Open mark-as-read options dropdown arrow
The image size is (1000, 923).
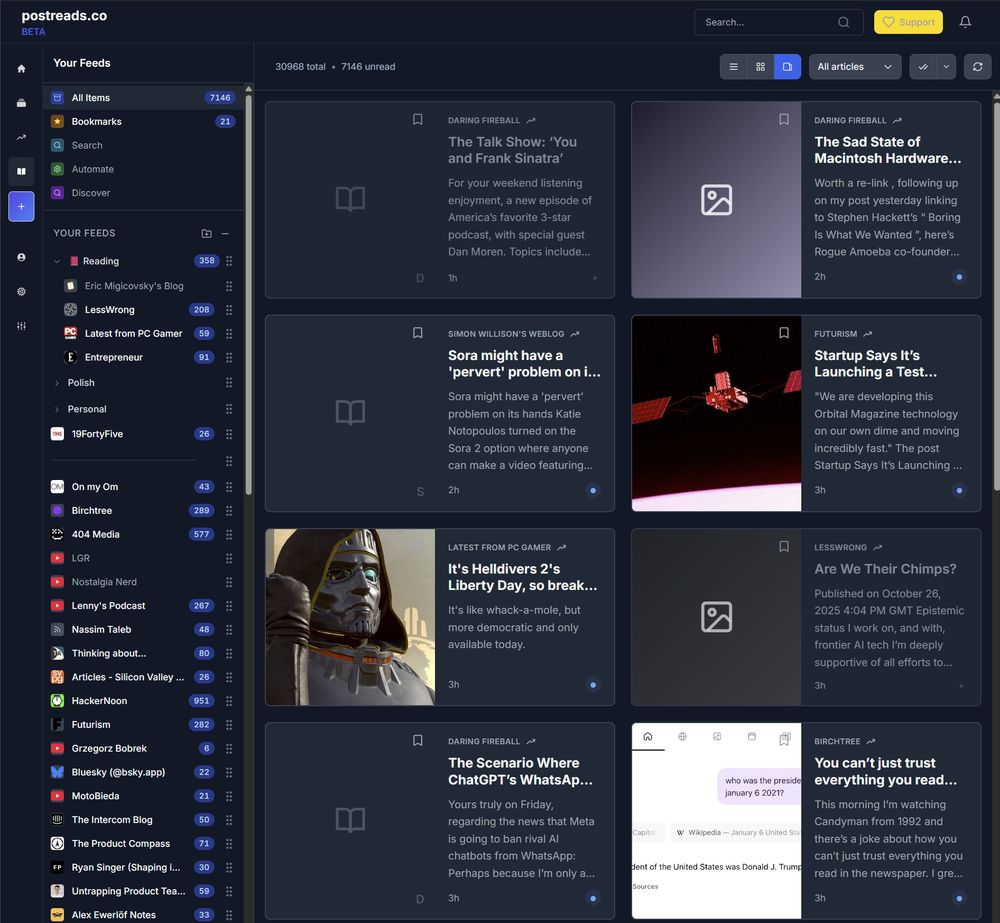pyautogui.click(x=946, y=66)
